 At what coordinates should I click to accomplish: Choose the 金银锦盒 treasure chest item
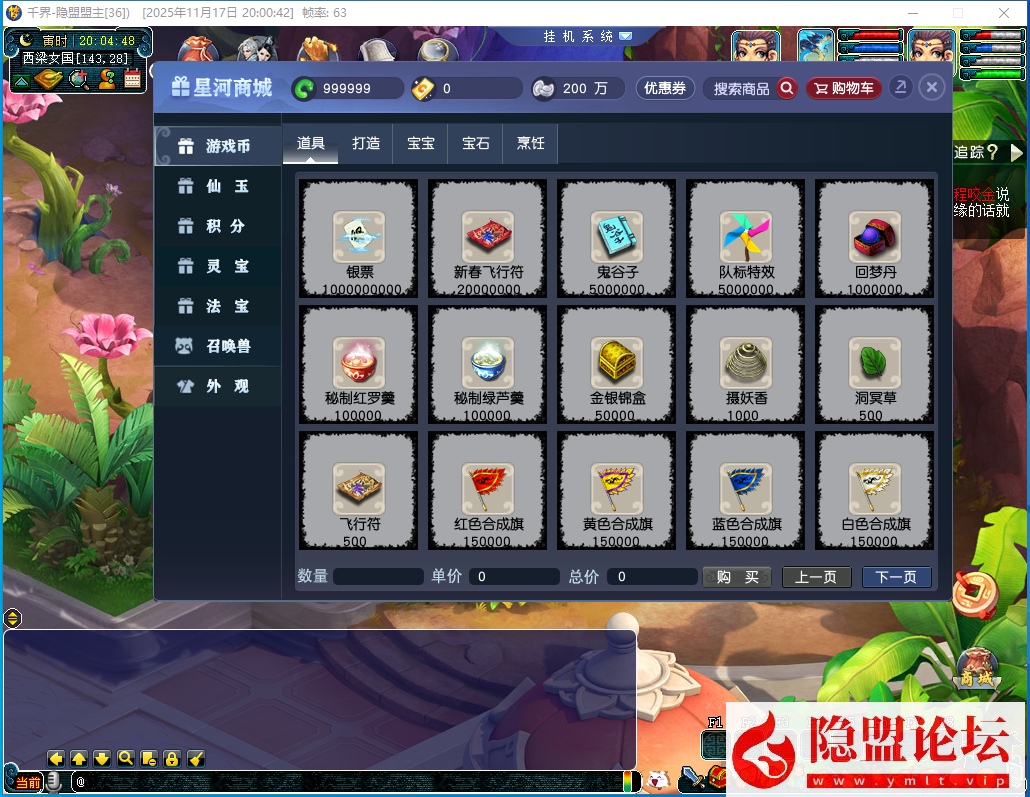point(616,362)
